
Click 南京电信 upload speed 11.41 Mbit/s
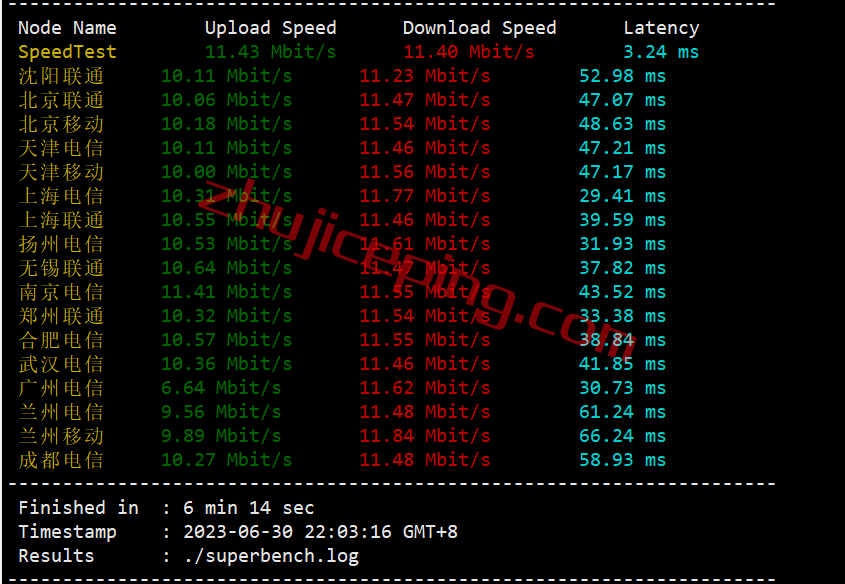tap(227, 292)
